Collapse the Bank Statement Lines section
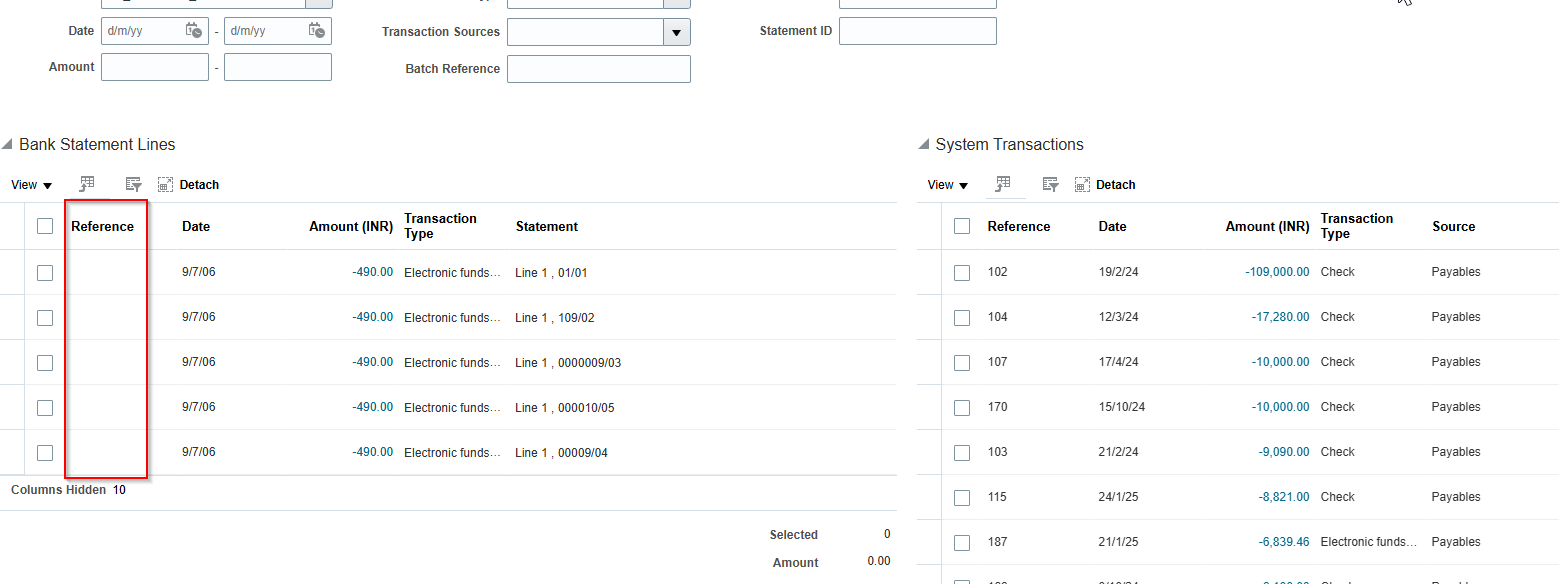 (7, 144)
